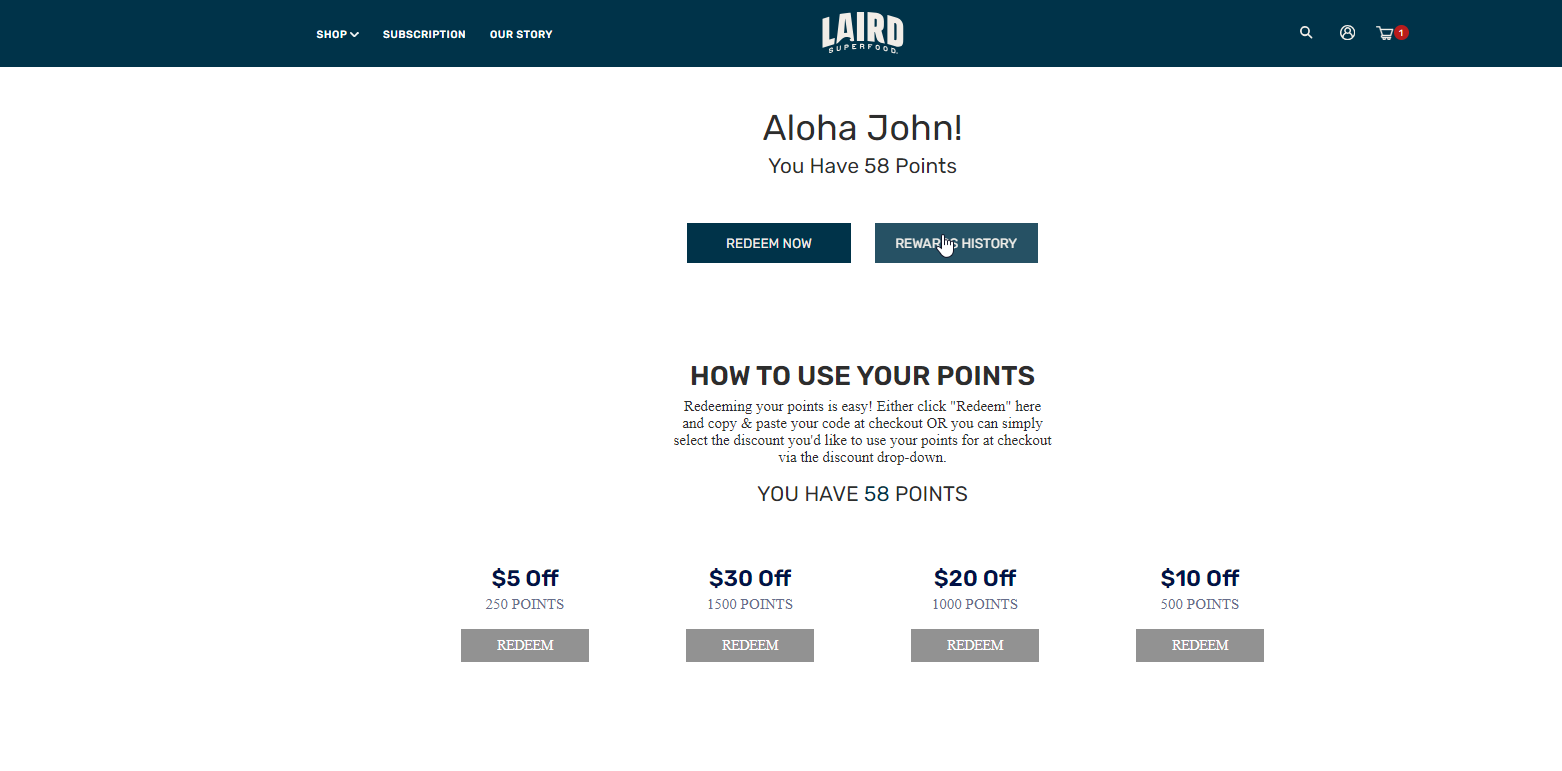Redeem the $5 Off reward
This screenshot has height=771, width=1562.
(525, 645)
